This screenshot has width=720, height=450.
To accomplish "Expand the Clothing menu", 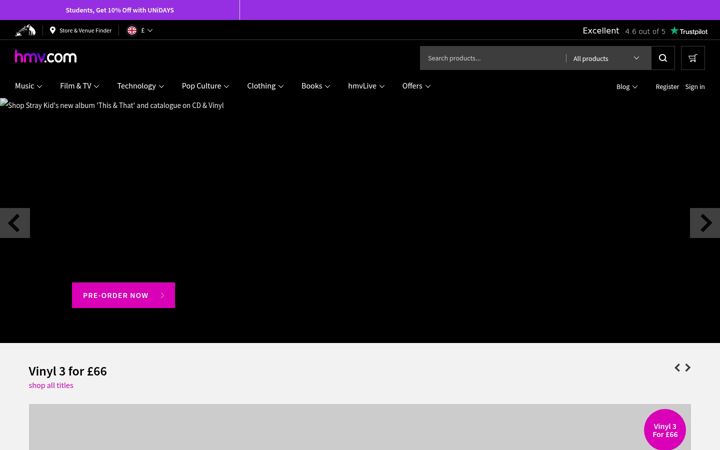I will 265,86.
